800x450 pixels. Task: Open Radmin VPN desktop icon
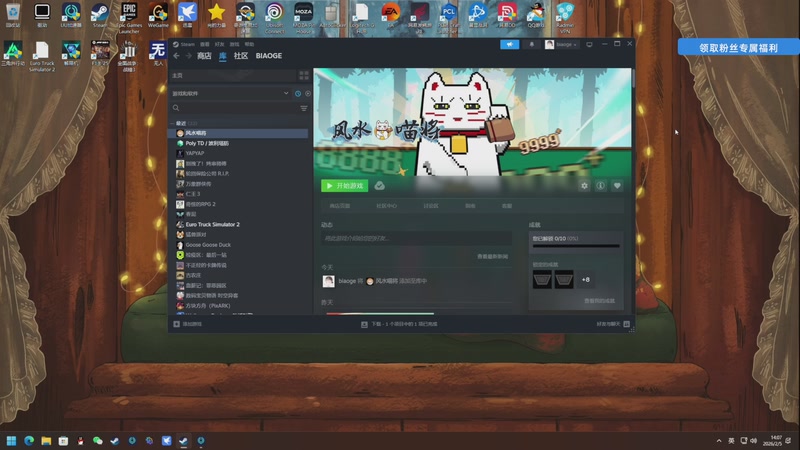click(565, 17)
